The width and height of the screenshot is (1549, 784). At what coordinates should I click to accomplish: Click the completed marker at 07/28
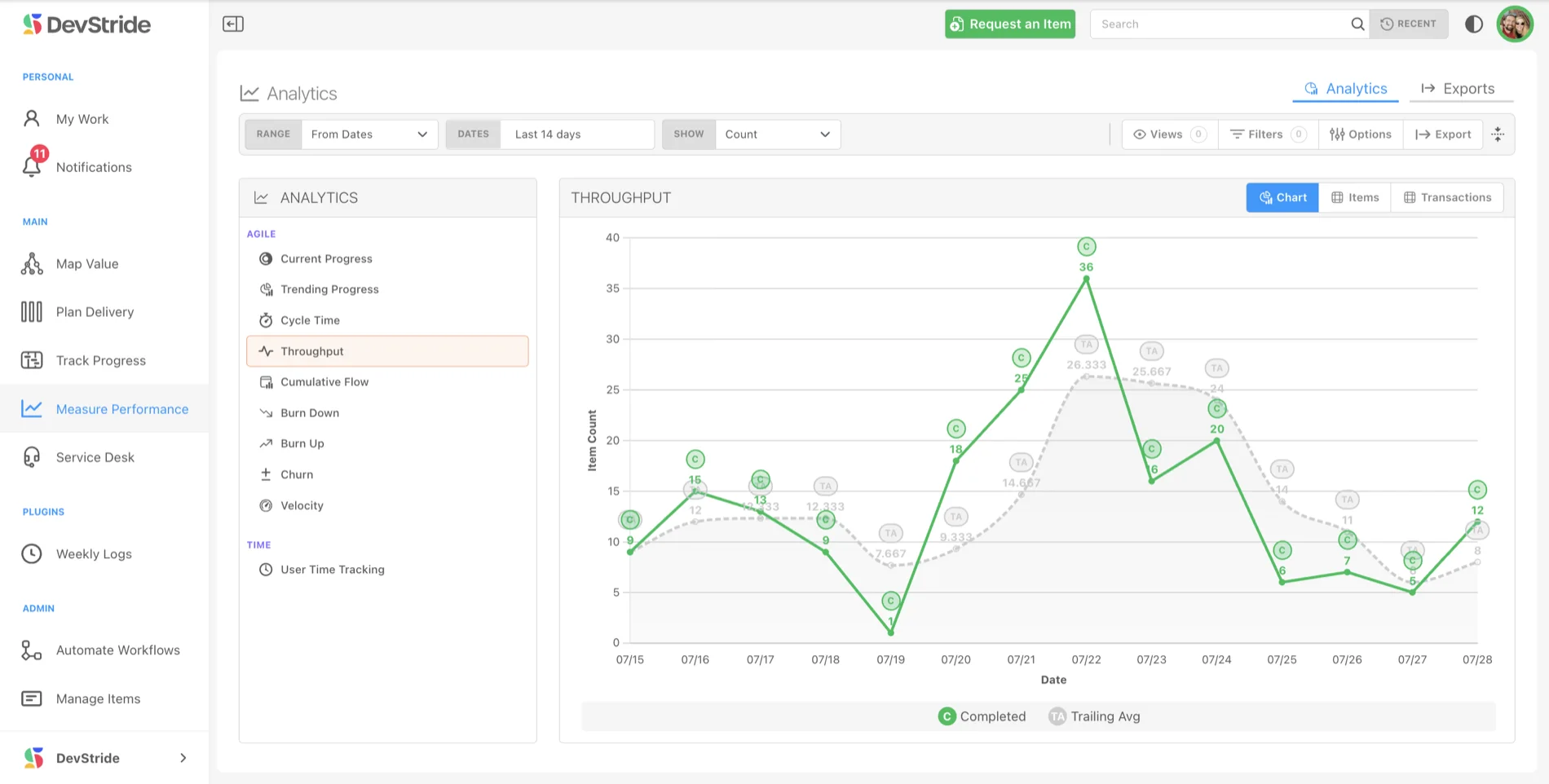coord(1477,490)
